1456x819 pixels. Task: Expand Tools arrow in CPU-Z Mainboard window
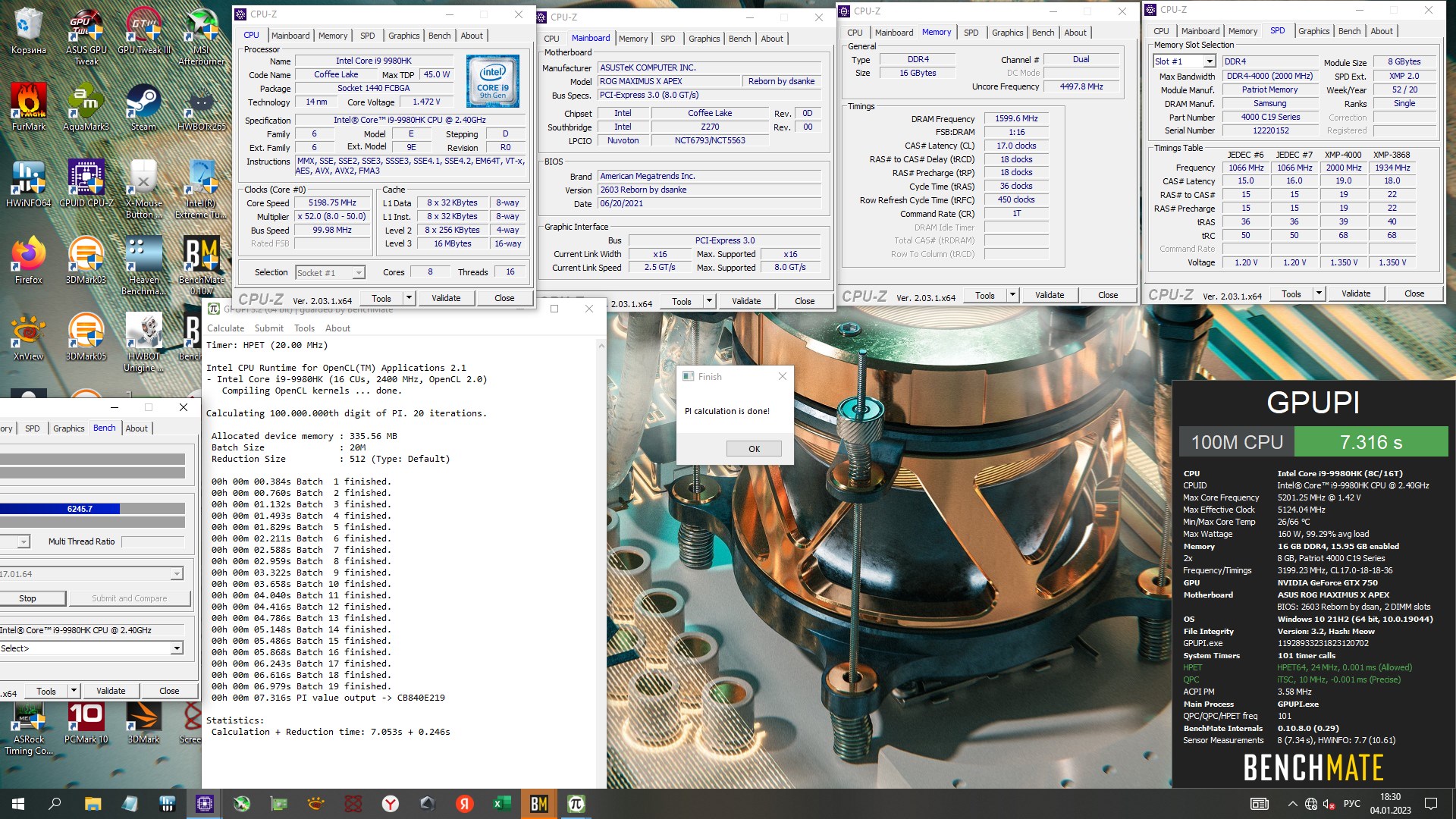709,301
